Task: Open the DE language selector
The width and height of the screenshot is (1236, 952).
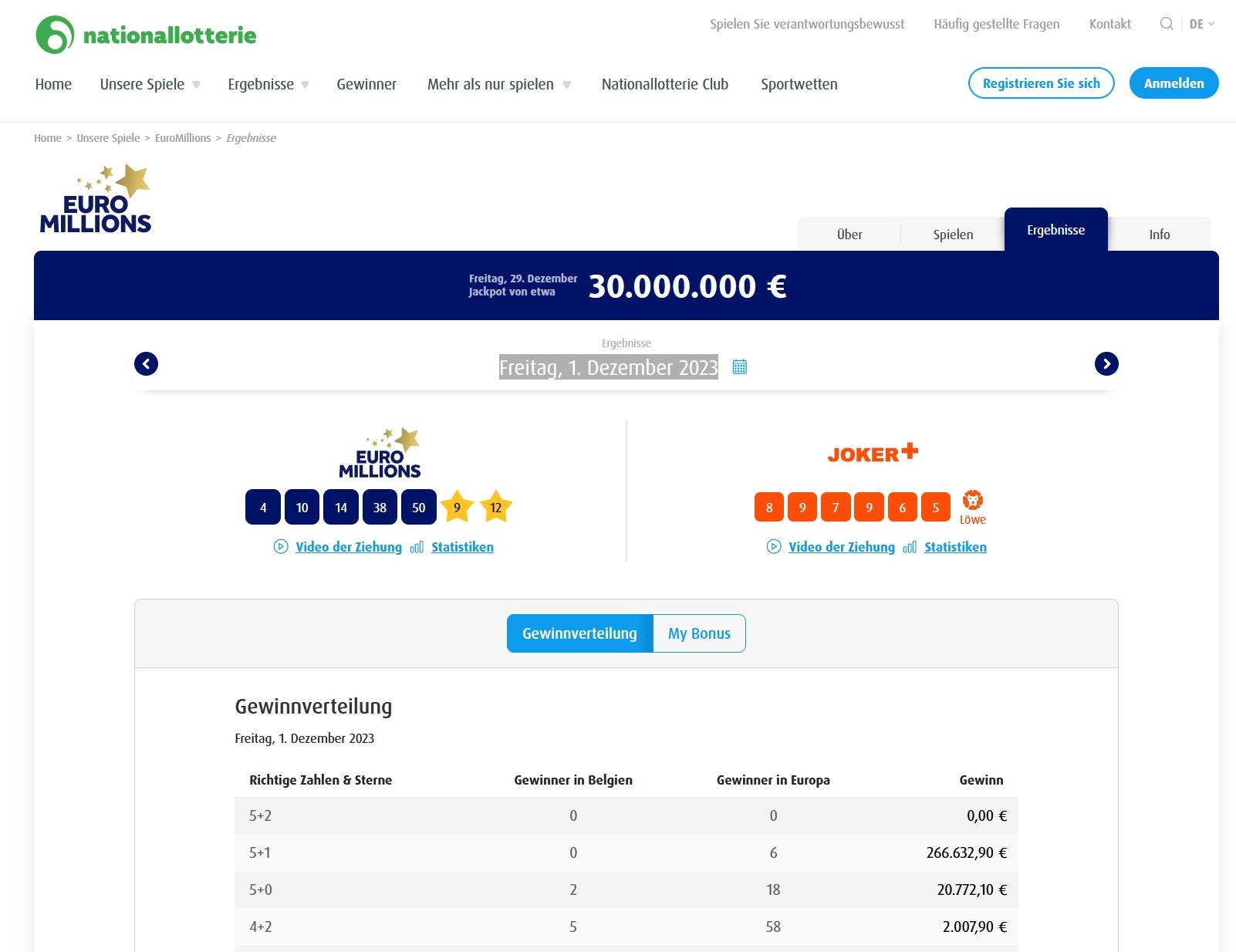Action: click(x=1202, y=24)
